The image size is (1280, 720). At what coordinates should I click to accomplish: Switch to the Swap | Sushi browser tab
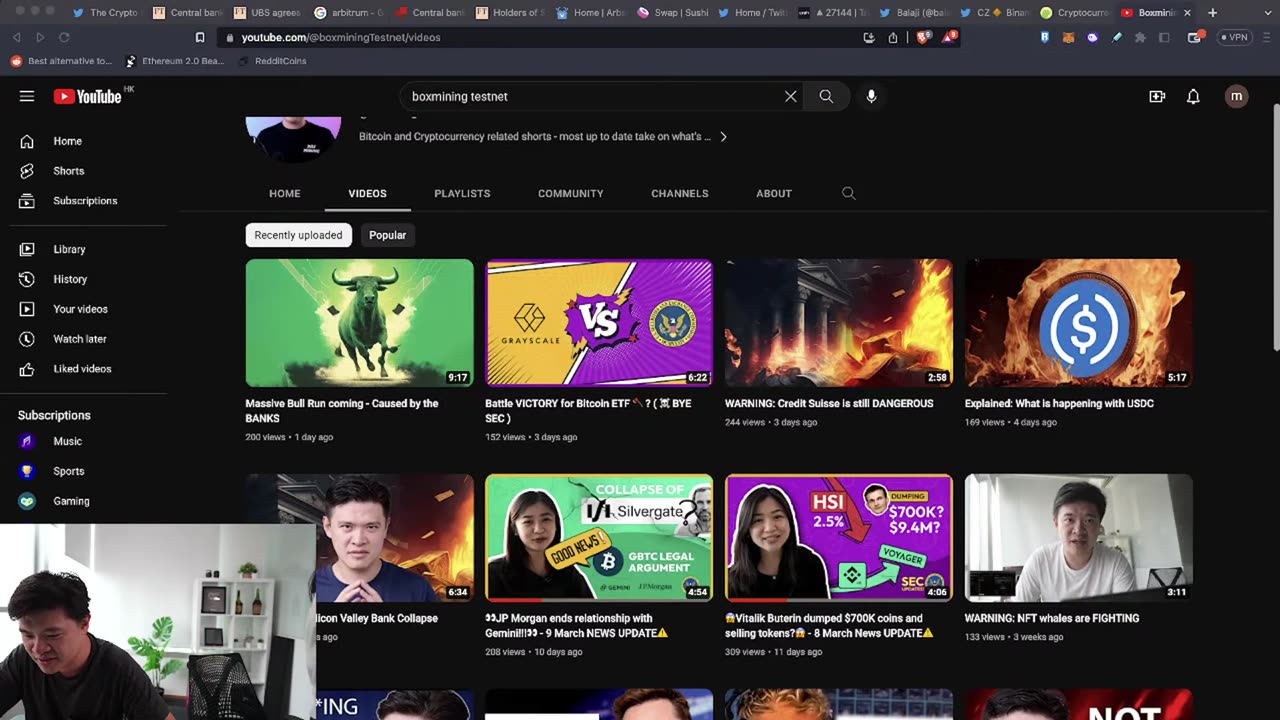(x=671, y=13)
